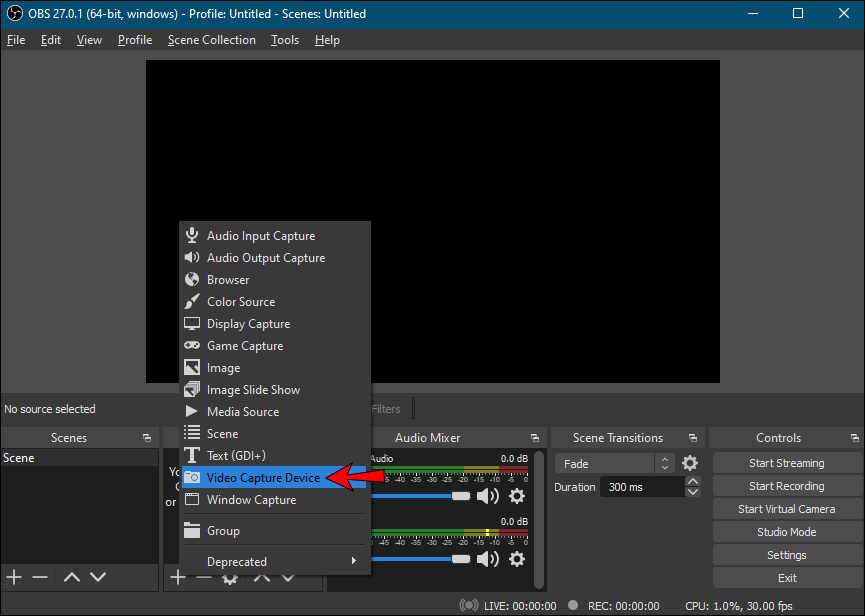Move the scene down with the arrow icon
This screenshot has width=865, height=616.
click(98, 577)
